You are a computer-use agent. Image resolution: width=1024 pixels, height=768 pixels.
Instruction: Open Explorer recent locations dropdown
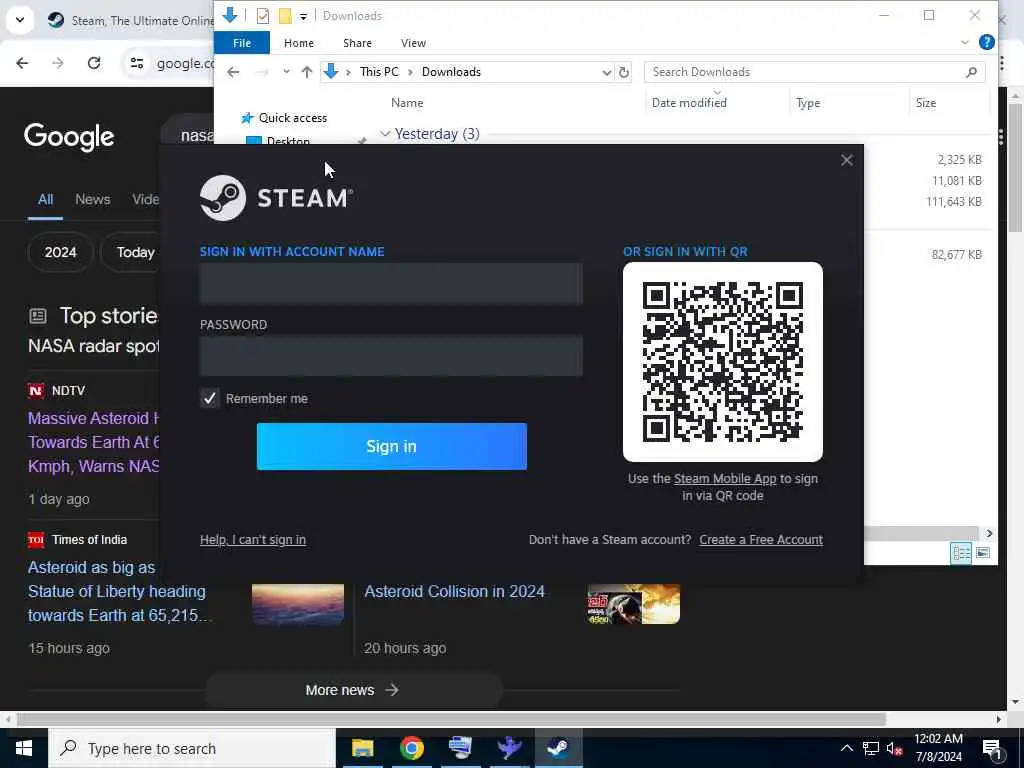[286, 72]
